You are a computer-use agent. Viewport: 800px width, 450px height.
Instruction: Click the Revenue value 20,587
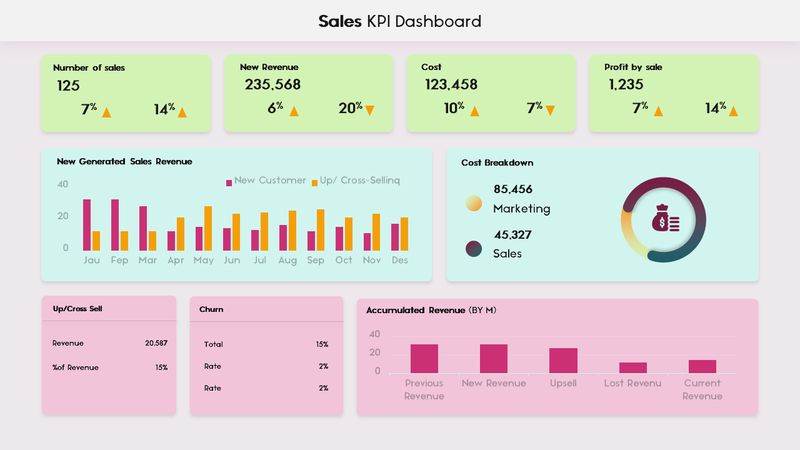coord(156,343)
